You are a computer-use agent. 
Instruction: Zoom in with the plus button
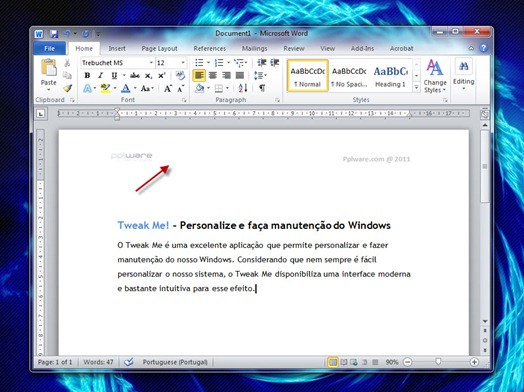point(474,362)
